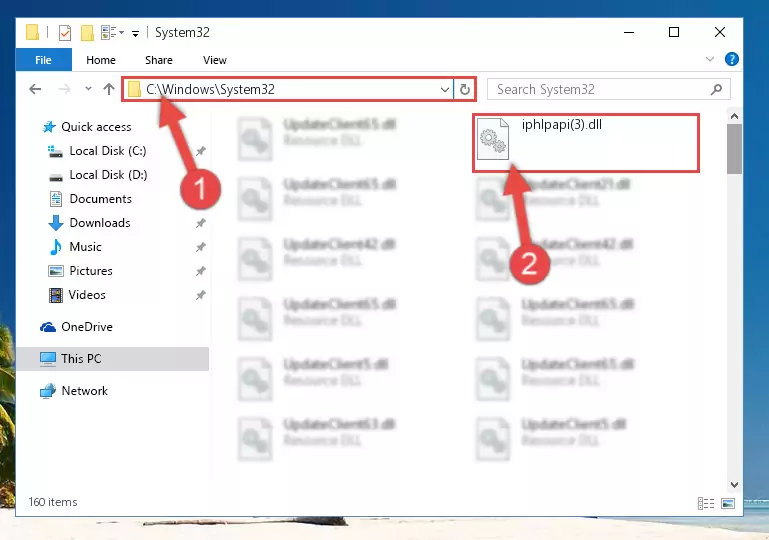This screenshot has height=540, width=769.
Task: Go back with the left arrow button
Action: [x=35, y=89]
